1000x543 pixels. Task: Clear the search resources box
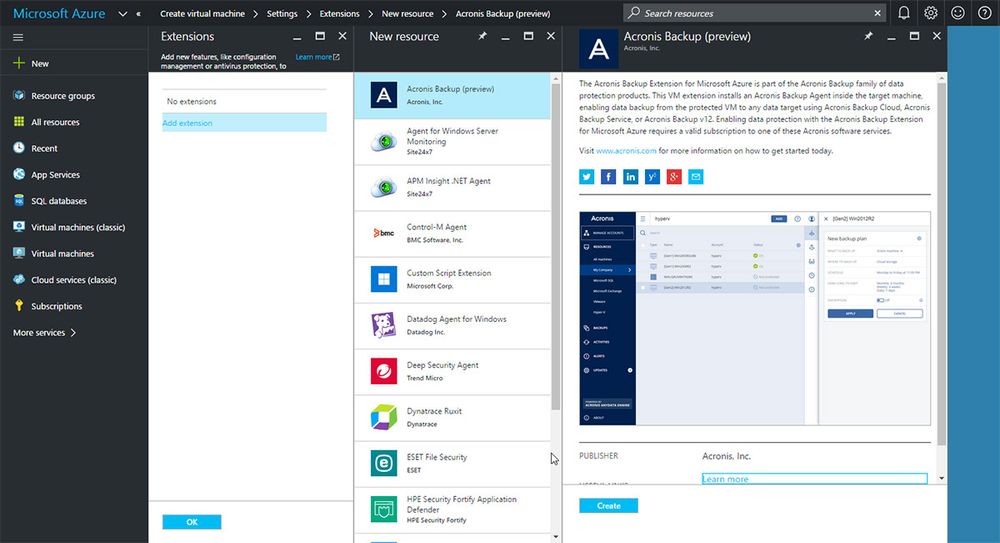point(878,13)
